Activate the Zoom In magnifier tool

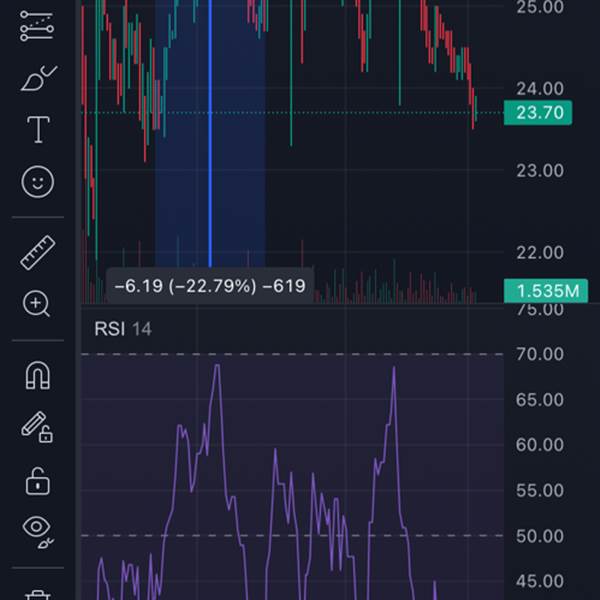coord(38,304)
